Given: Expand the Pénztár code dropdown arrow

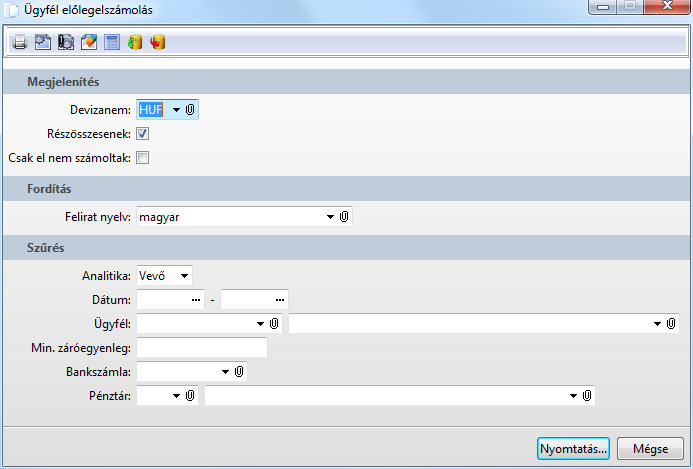Looking at the screenshot, I should [x=176, y=396].
